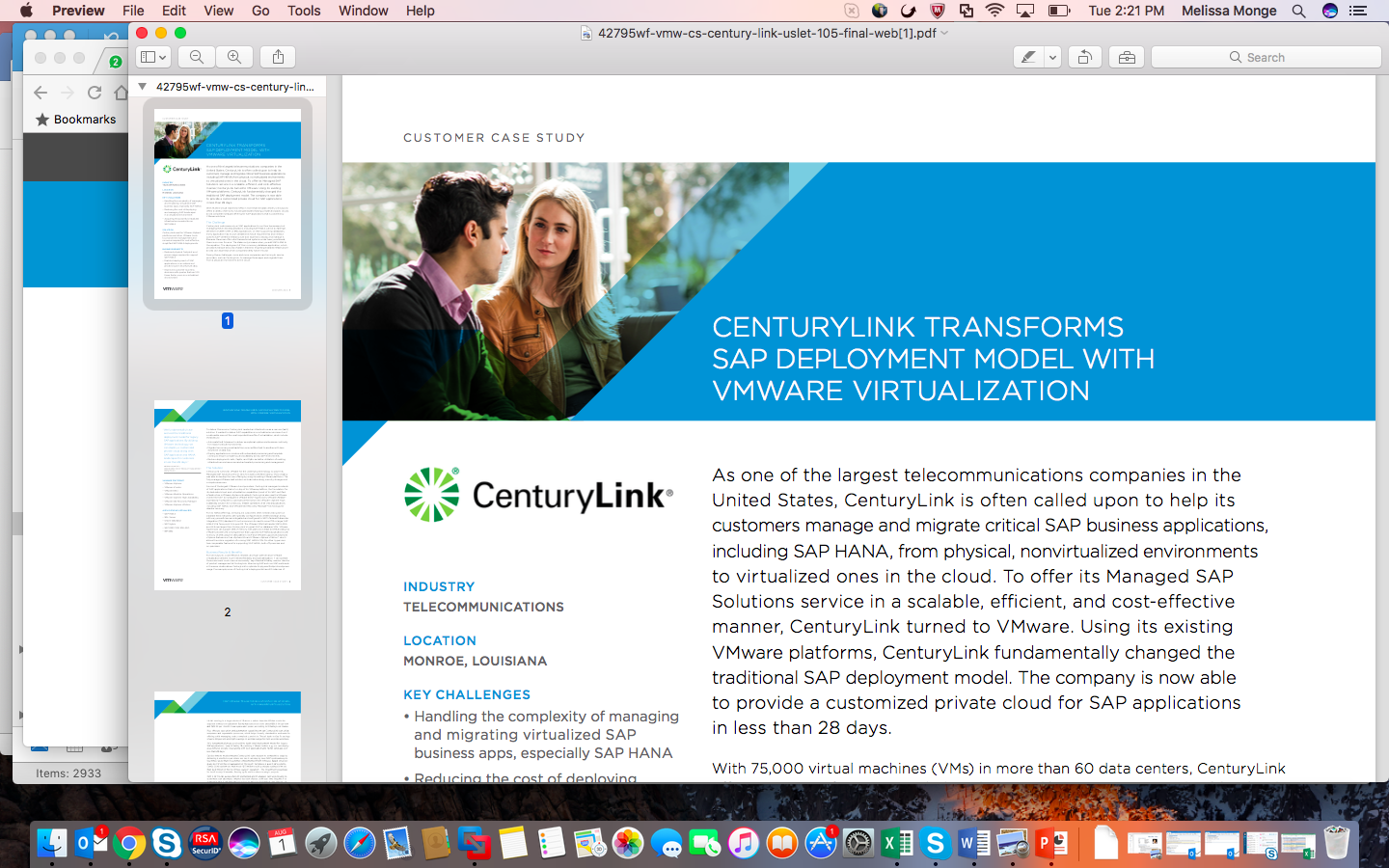
Task: Open Calendar from the Dock
Action: pos(283,843)
